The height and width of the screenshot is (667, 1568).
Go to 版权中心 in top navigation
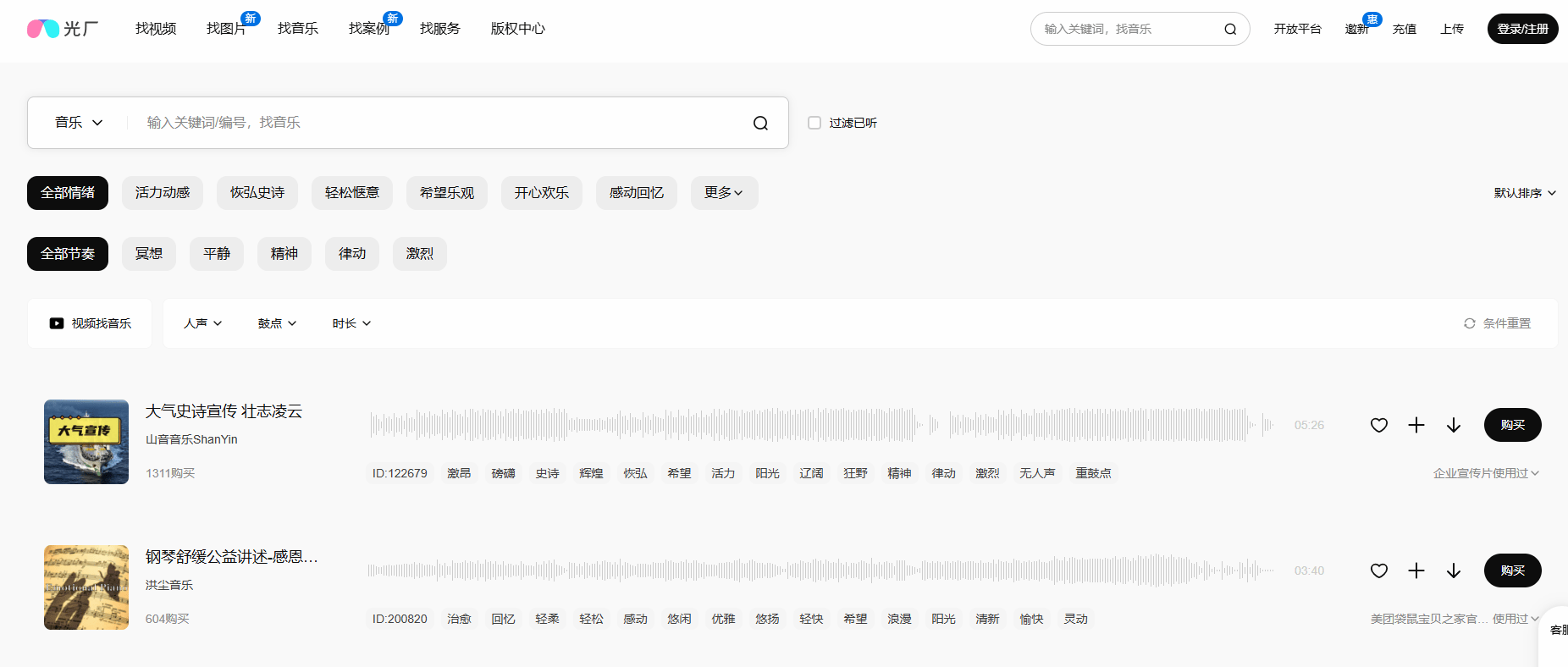pyautogui.click(x=518, y=29)
